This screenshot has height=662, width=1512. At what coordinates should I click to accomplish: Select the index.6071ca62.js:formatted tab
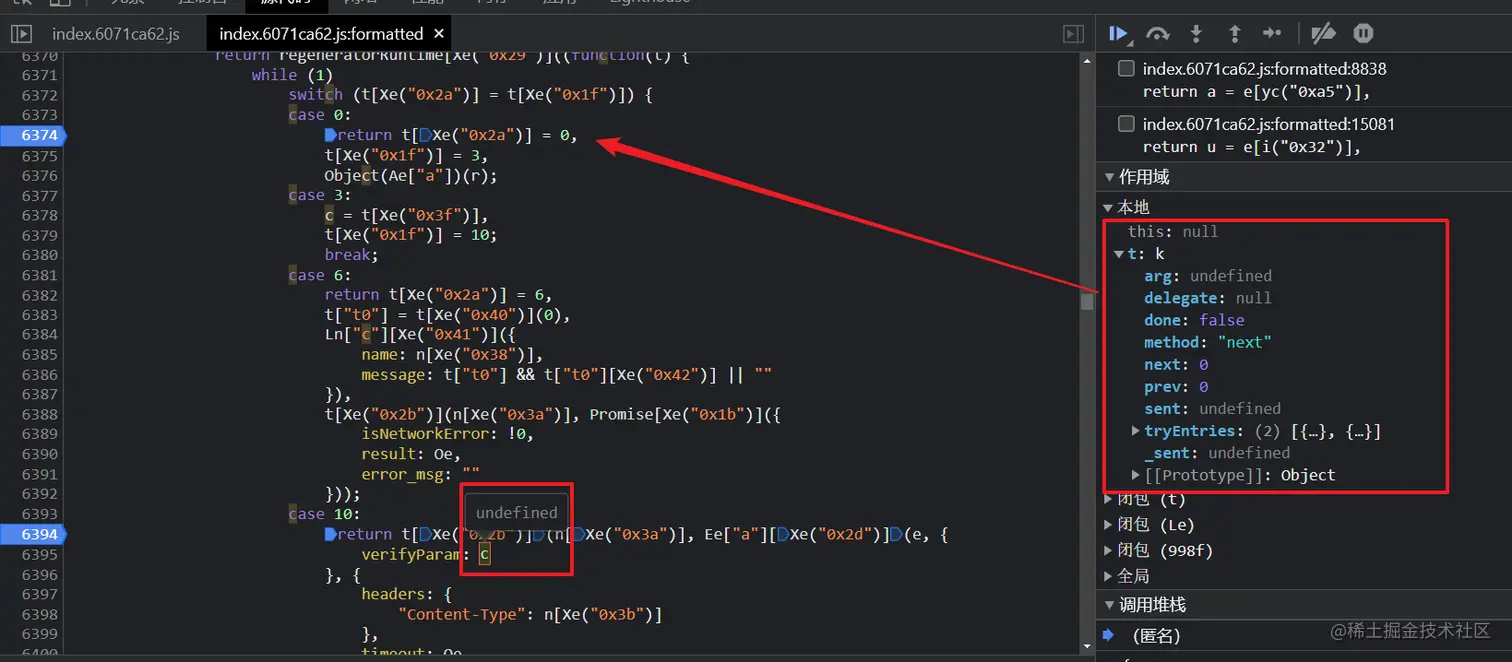click(321, 34)
